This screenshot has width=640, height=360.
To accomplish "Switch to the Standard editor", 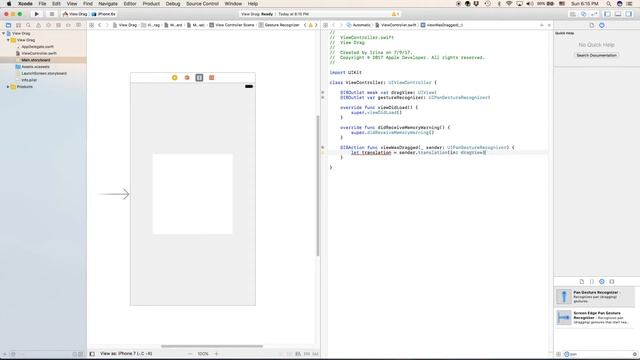I will point(573,14).
